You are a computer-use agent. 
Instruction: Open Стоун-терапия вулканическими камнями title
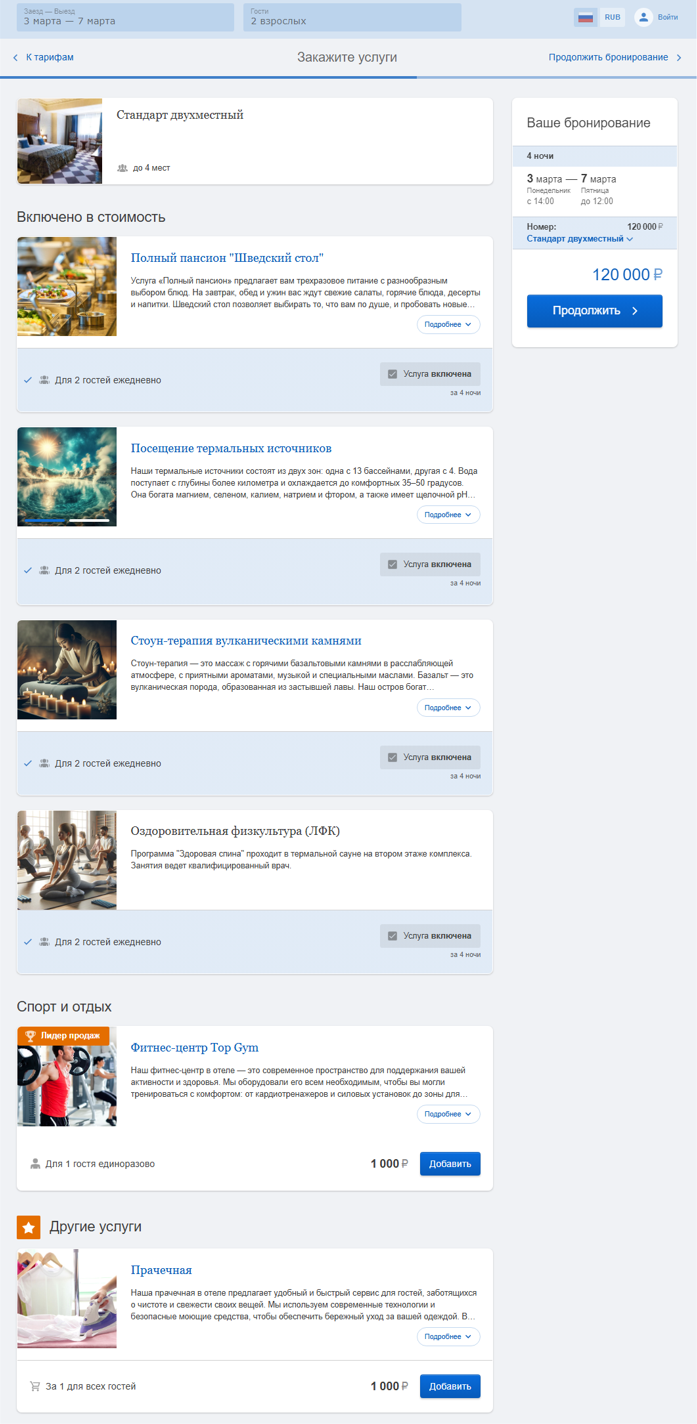pyautogui.click(x=246, y=641)
